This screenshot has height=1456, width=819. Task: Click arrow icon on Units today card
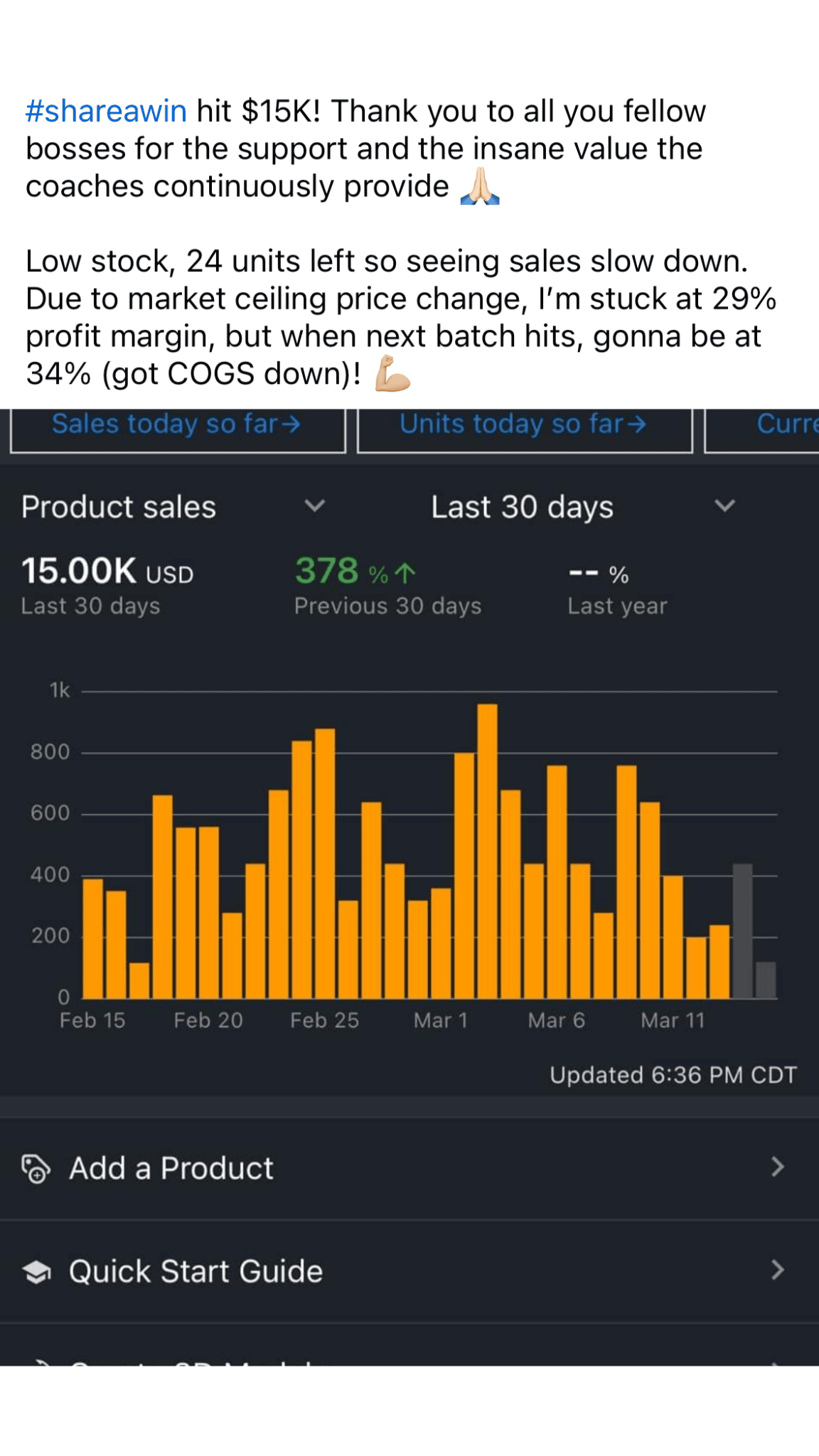coord(637,424)
